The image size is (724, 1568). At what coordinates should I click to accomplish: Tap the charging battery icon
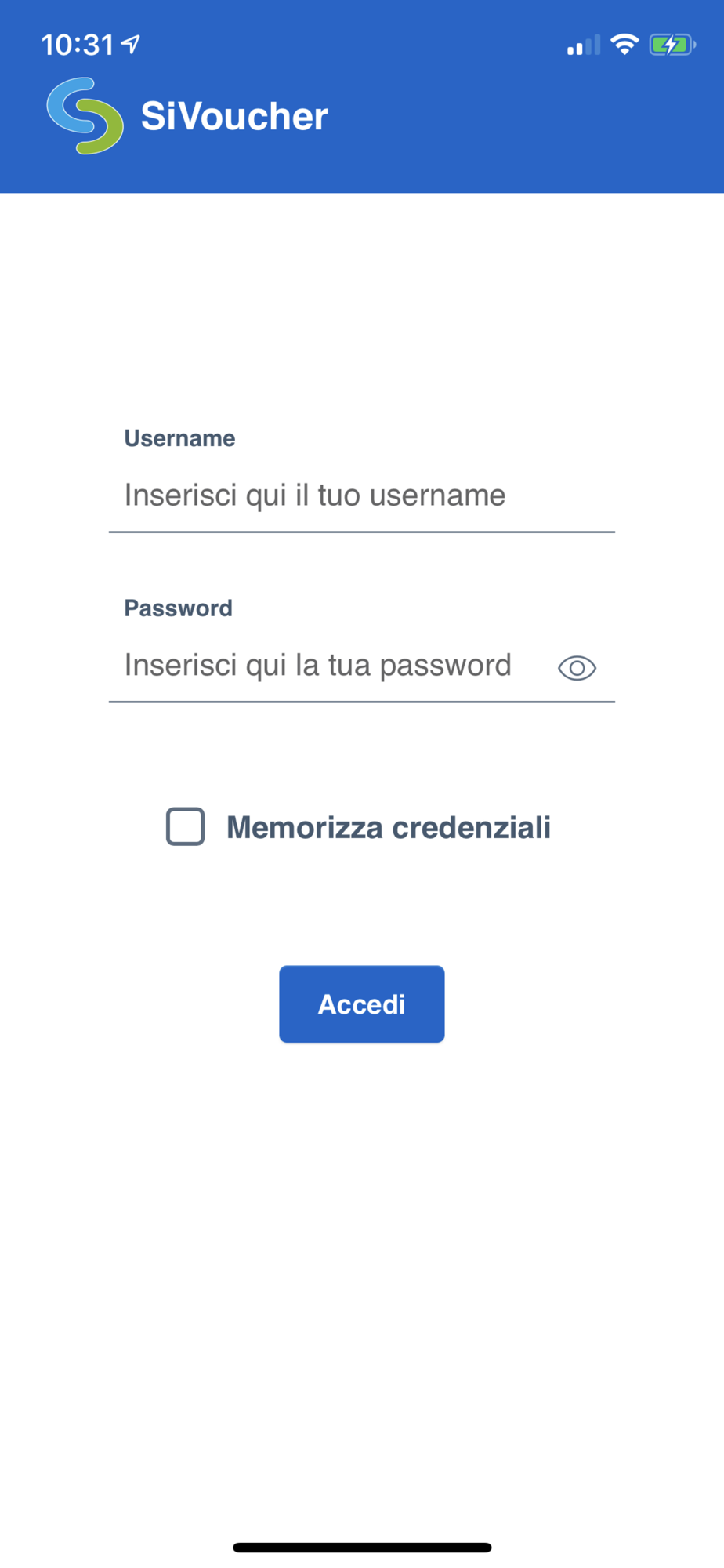tap(672, 45)
